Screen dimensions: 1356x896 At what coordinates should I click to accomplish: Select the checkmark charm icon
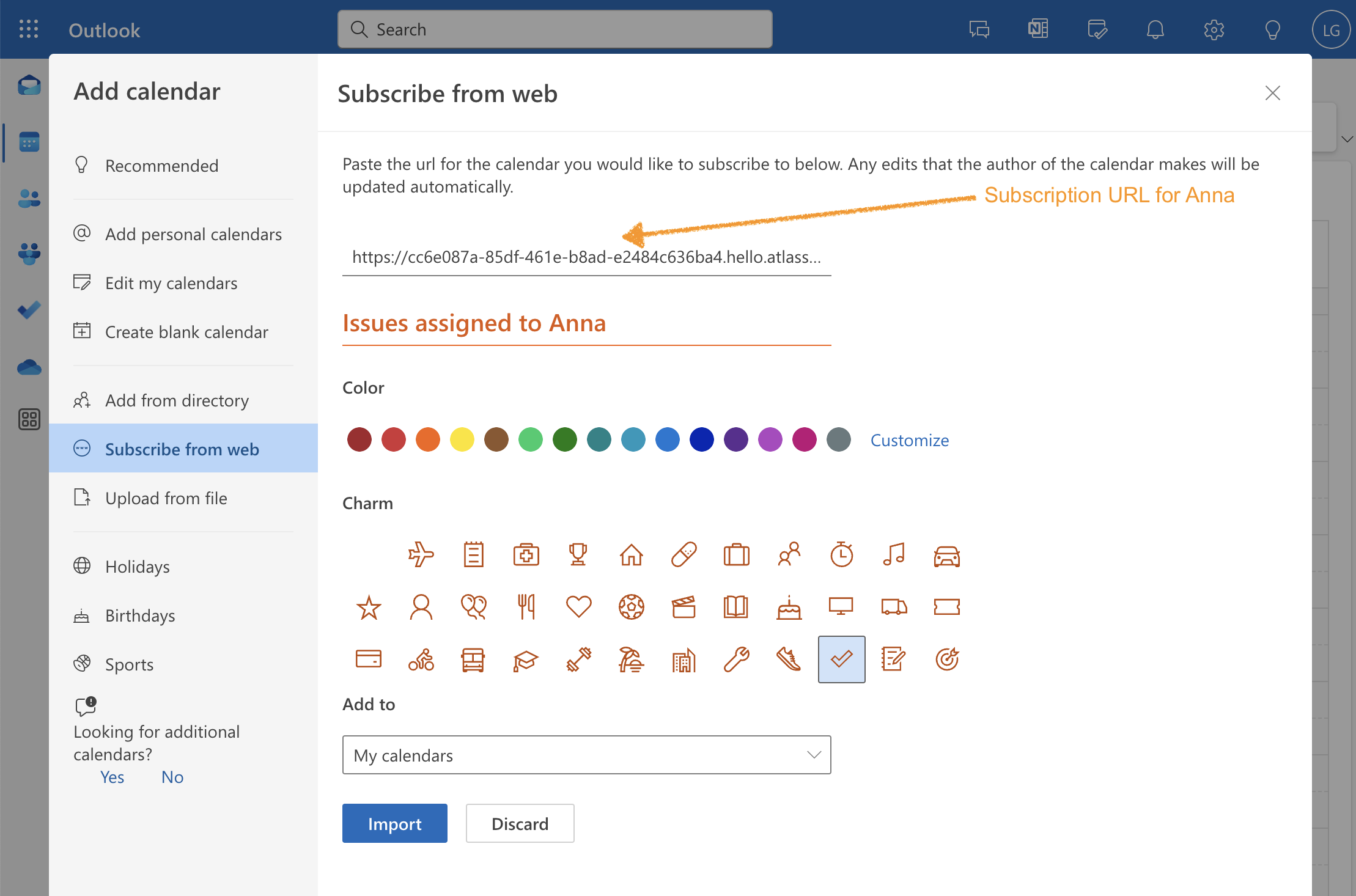[x=842, y=659]
